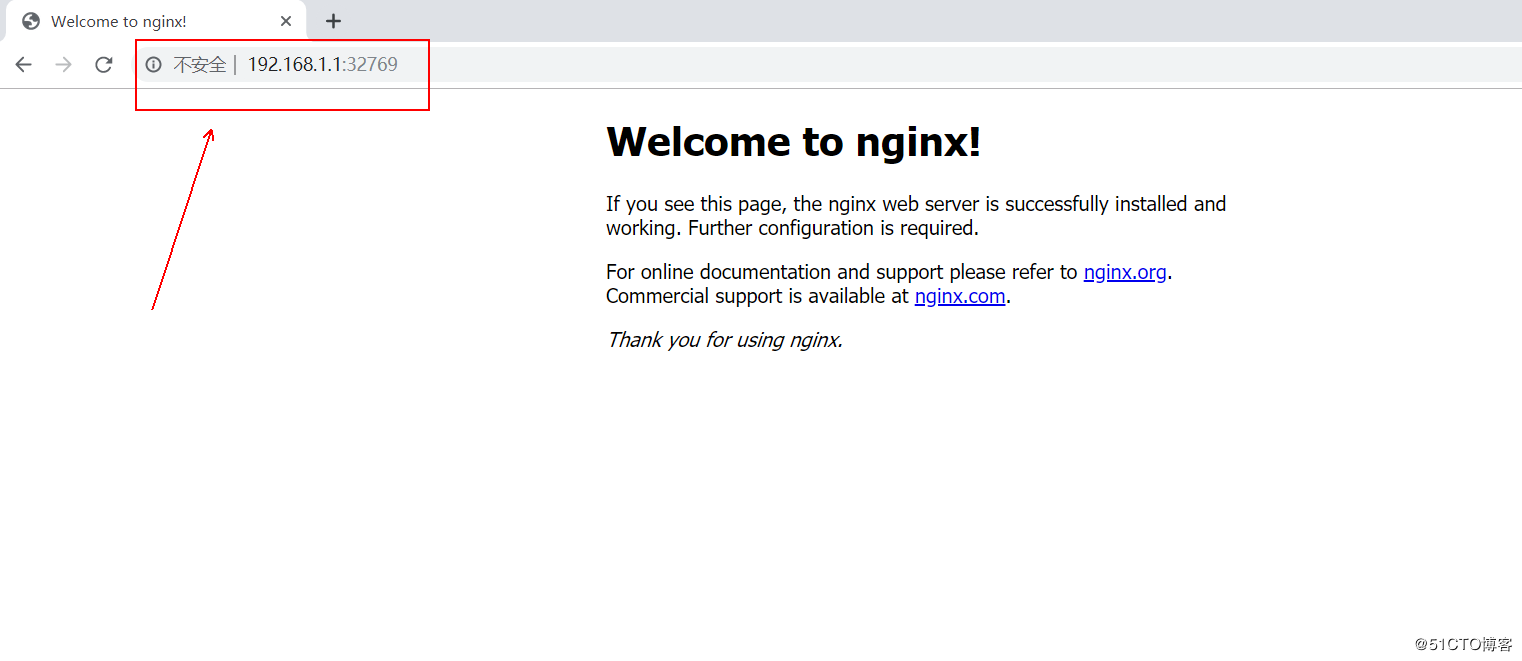Click the Welcome to nginx! heading
1522x661 pixels.
[x=794, y=142]
